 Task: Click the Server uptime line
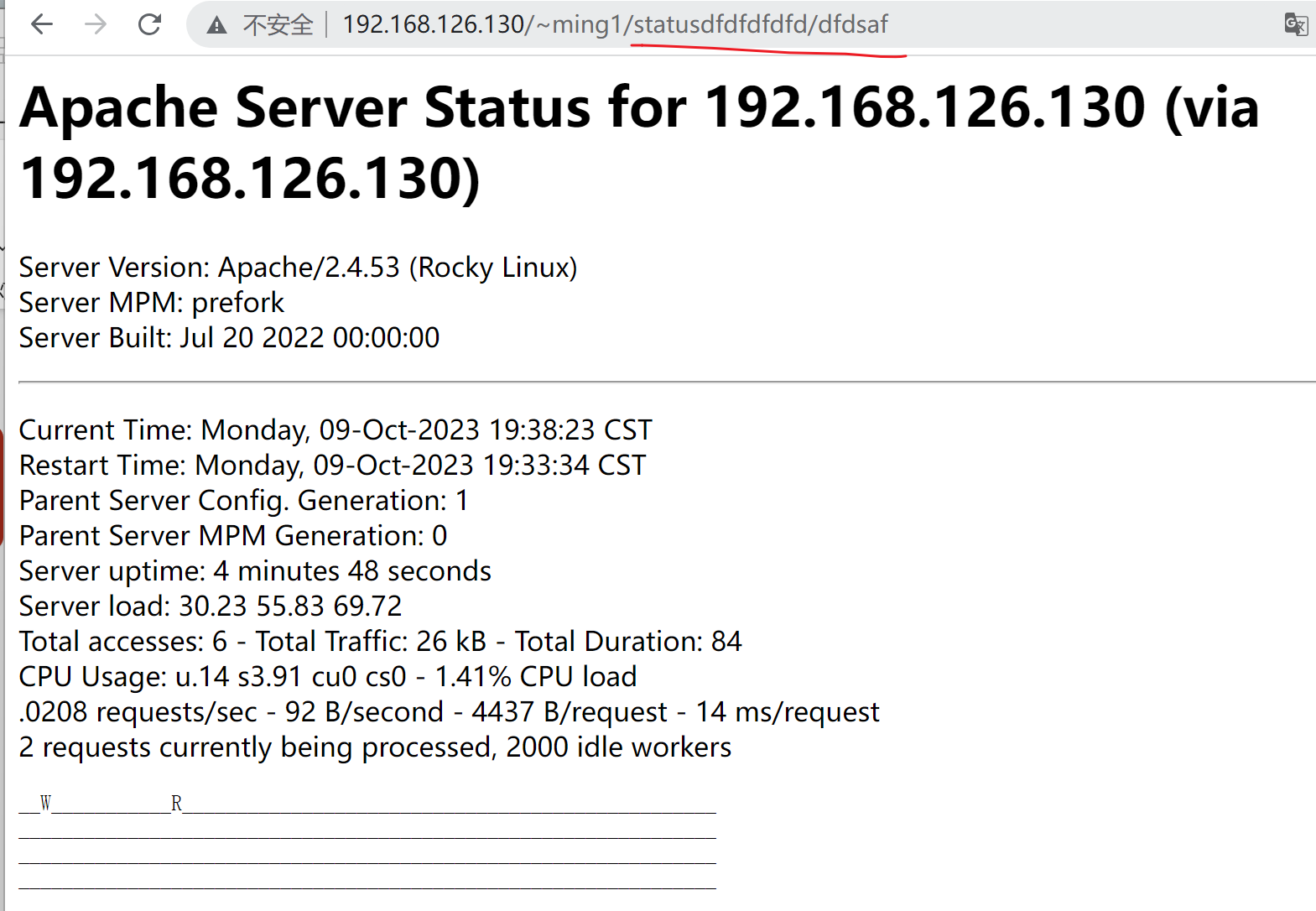pyautogui.click(x=255, y=571)
